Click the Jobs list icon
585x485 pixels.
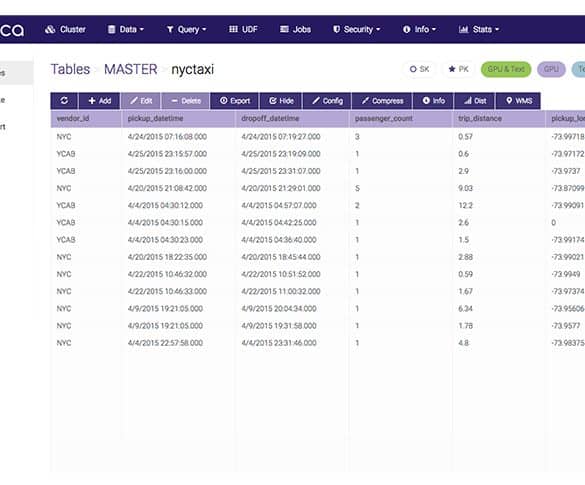coord(284,29)
